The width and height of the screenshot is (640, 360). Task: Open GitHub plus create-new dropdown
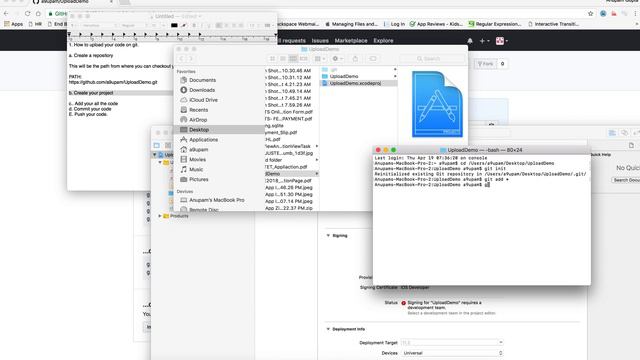(484, 41)
